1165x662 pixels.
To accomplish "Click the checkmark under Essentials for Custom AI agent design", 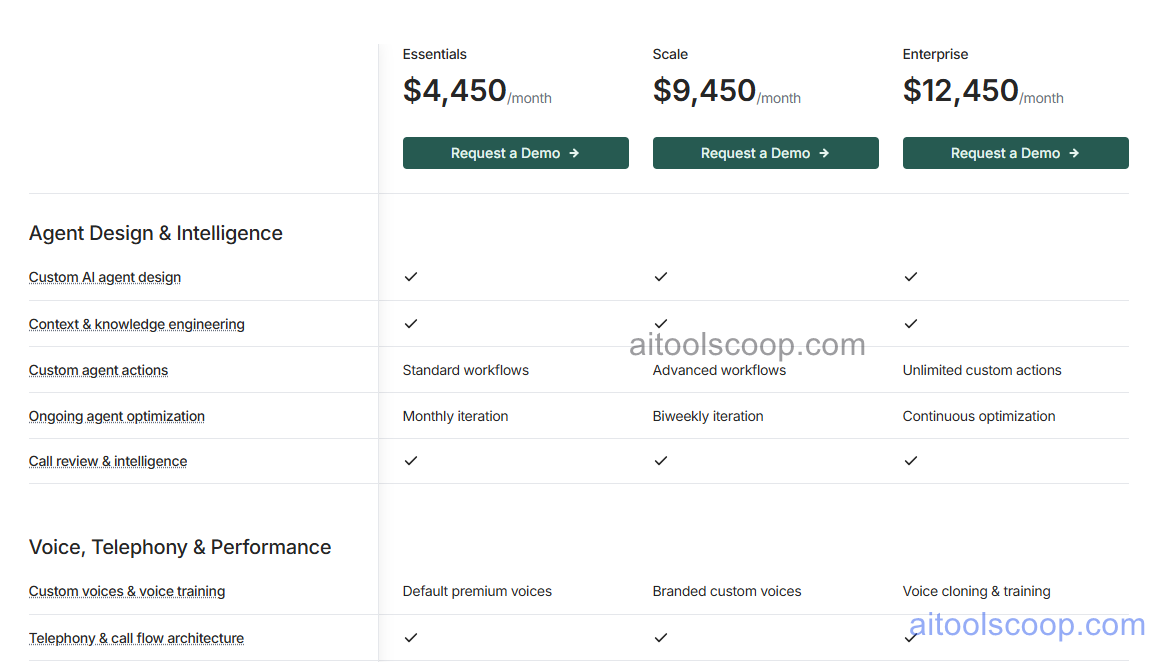I will click(x=411, y=277).
